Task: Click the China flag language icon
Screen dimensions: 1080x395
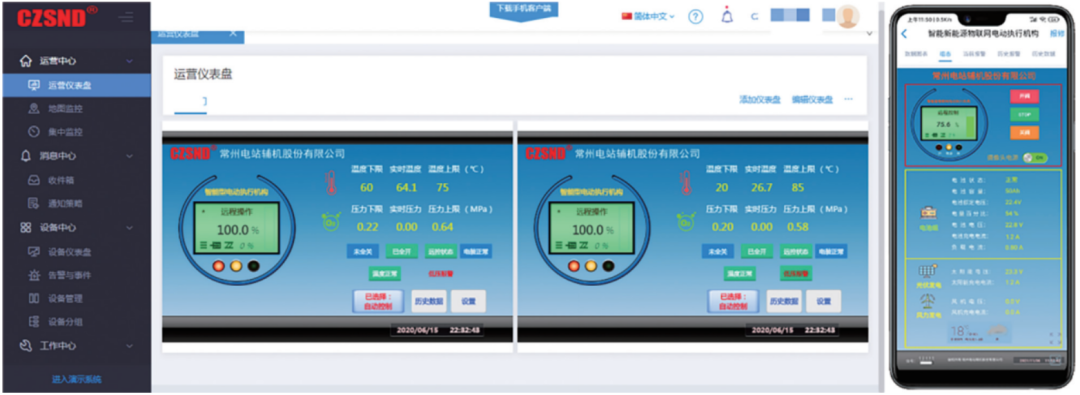Action: (627, 16)
